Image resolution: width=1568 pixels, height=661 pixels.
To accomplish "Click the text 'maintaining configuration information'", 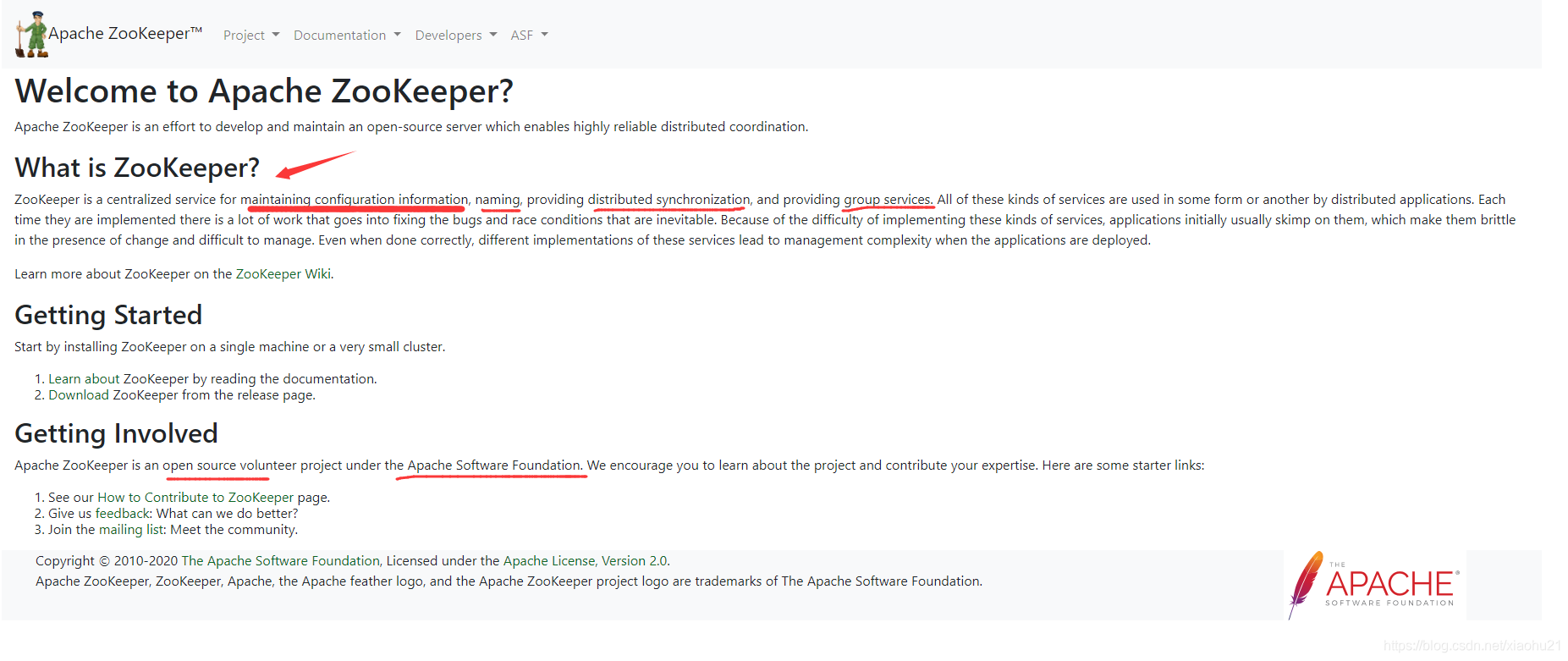I will pos(354,200).
